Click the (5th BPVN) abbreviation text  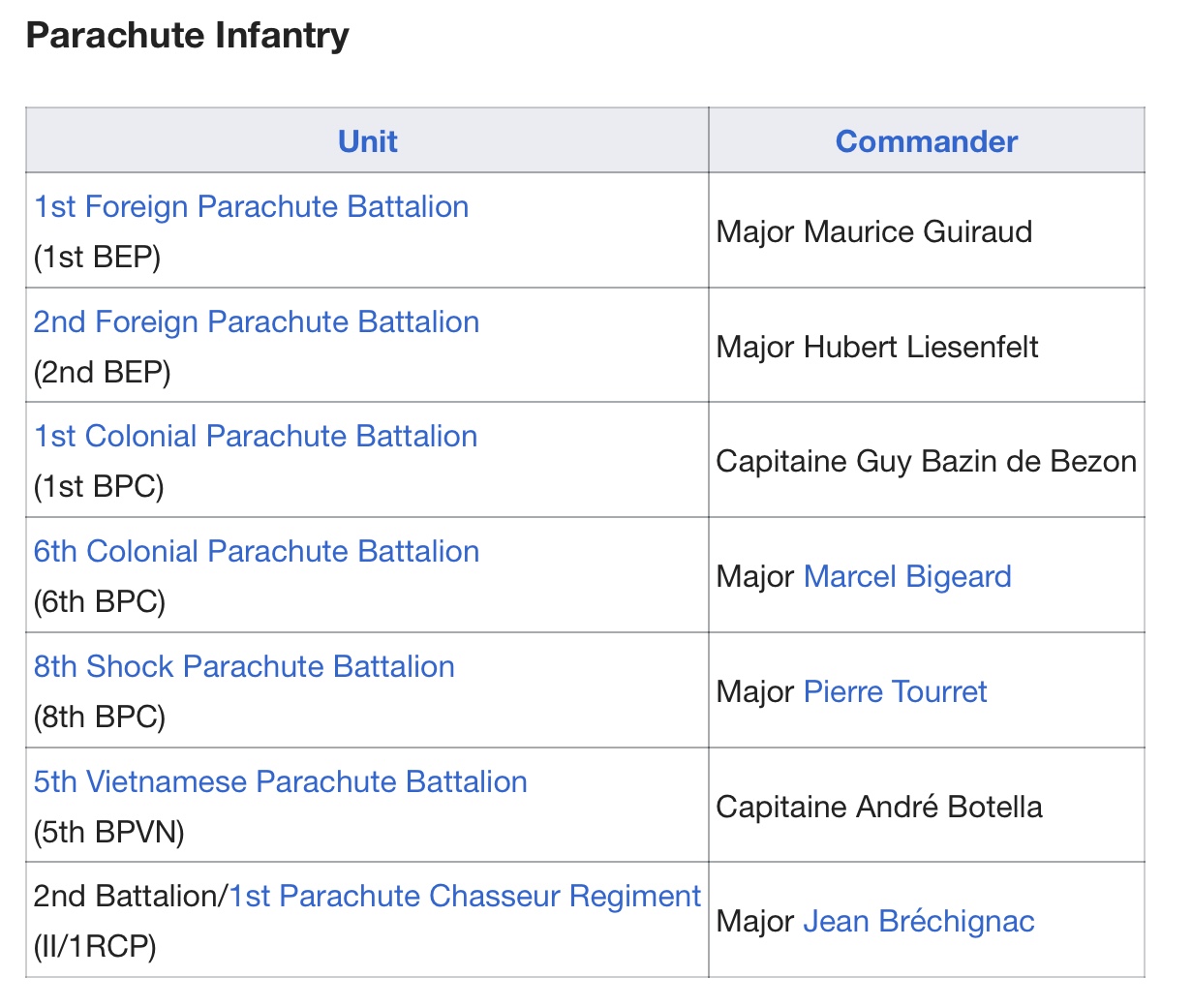pyautogui.click(x=109, y=832)
